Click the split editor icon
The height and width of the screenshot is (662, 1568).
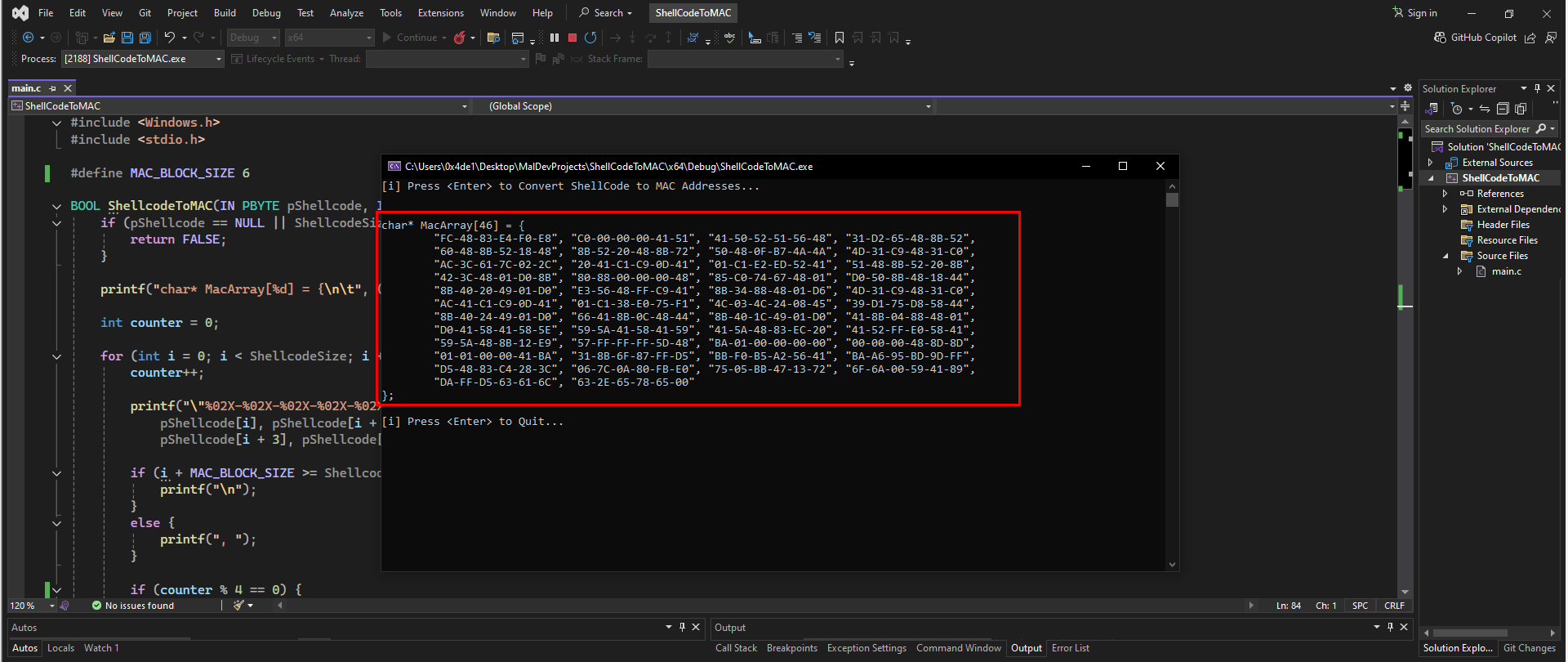tap(1405, 106)
